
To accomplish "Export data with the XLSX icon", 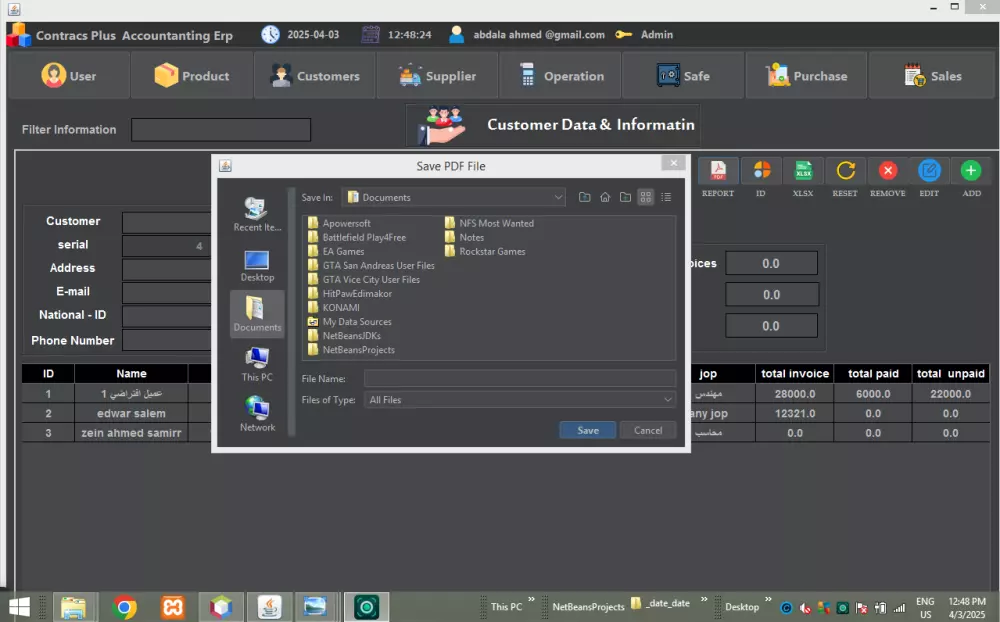I will 803,168.
